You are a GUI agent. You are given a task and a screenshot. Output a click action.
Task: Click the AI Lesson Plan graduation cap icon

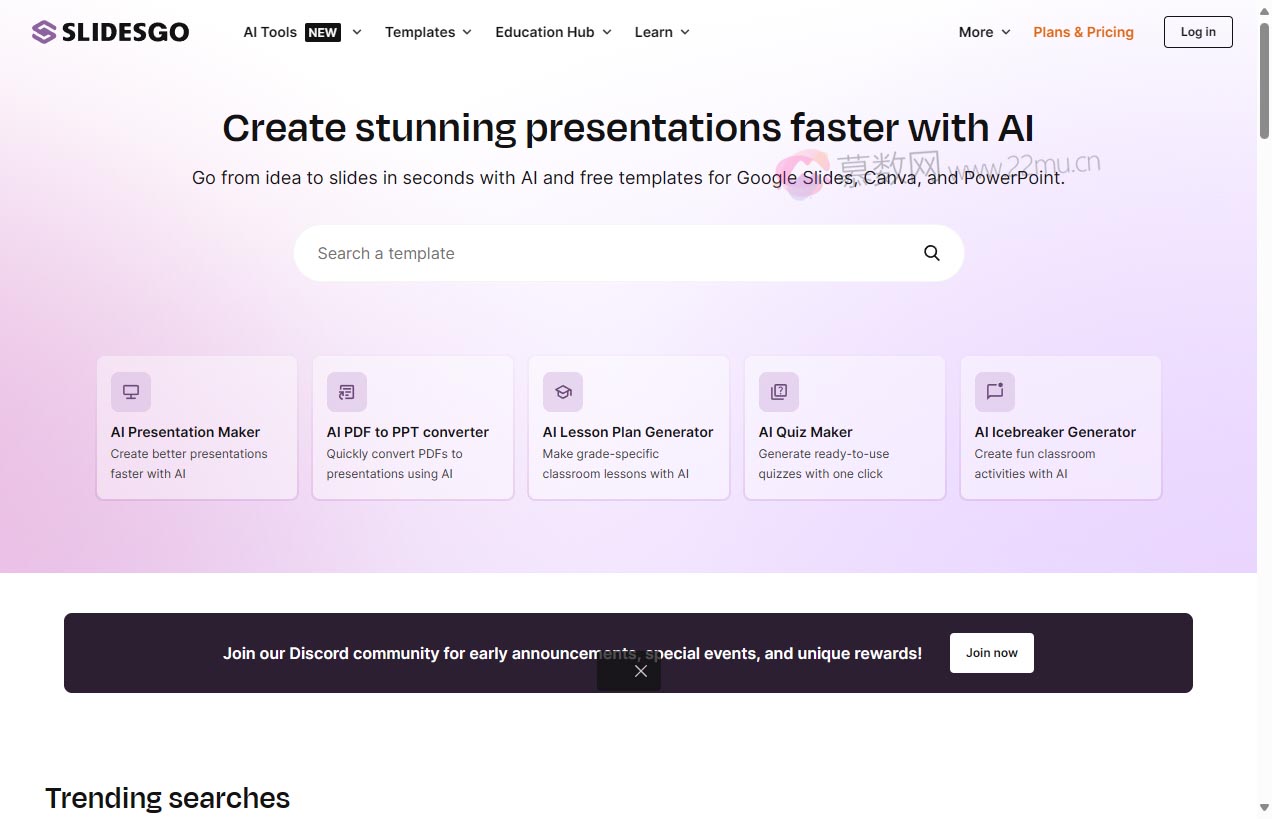point(563,392)
